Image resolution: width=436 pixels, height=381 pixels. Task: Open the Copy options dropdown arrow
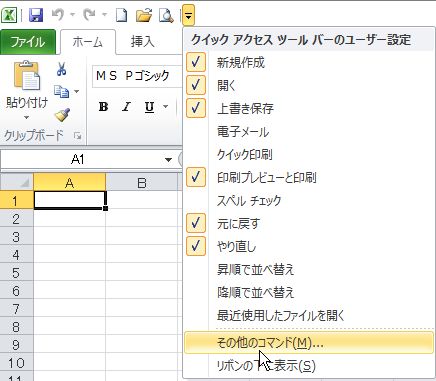click(77, 91)
